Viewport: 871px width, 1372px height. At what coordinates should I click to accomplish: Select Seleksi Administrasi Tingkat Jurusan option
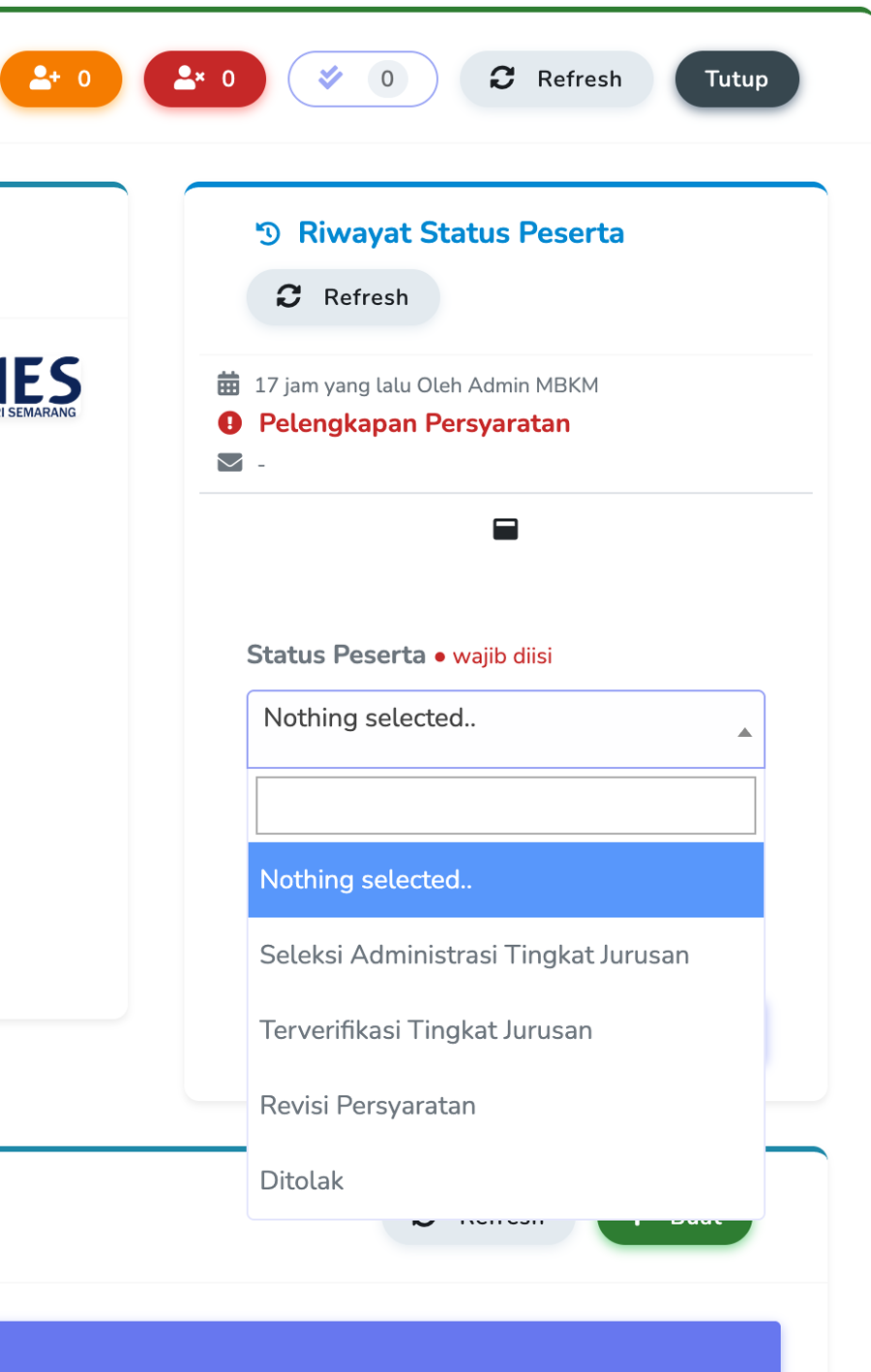pyautogui.click(x=473, y=955)
